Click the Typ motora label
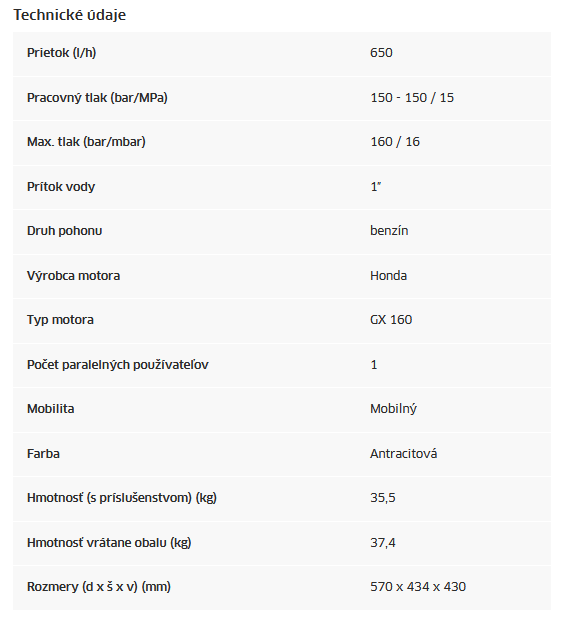This screenshot has width=561, height=628. coord(60,320)
